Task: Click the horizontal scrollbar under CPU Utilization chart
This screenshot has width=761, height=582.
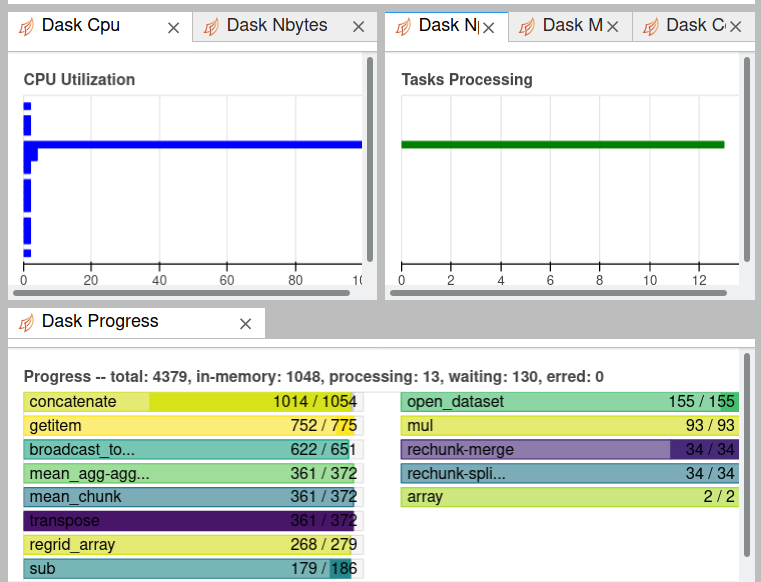Action: 182,293
